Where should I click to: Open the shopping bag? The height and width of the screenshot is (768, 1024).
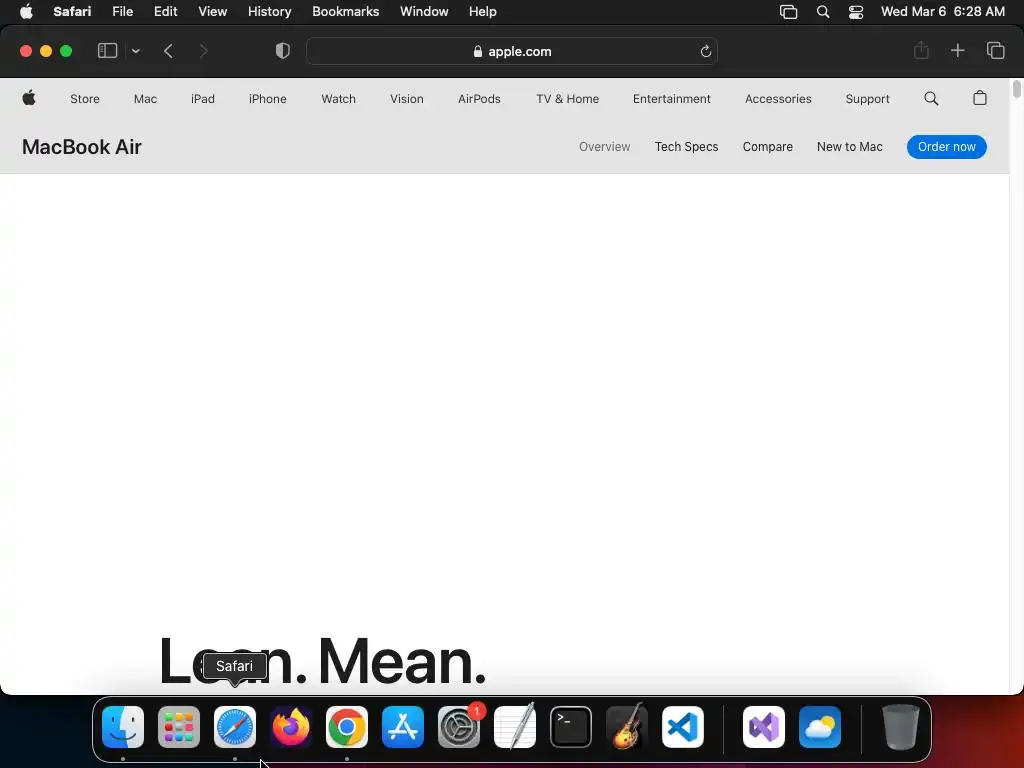(980, 99)
